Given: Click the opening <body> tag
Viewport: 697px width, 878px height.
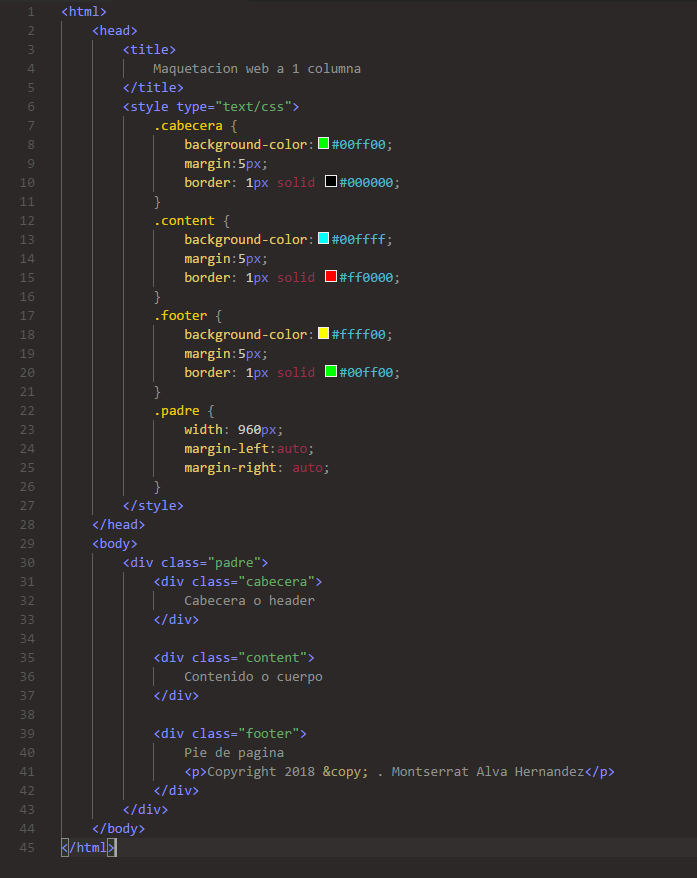Looking at the screenshot, I should coord(115,544).
